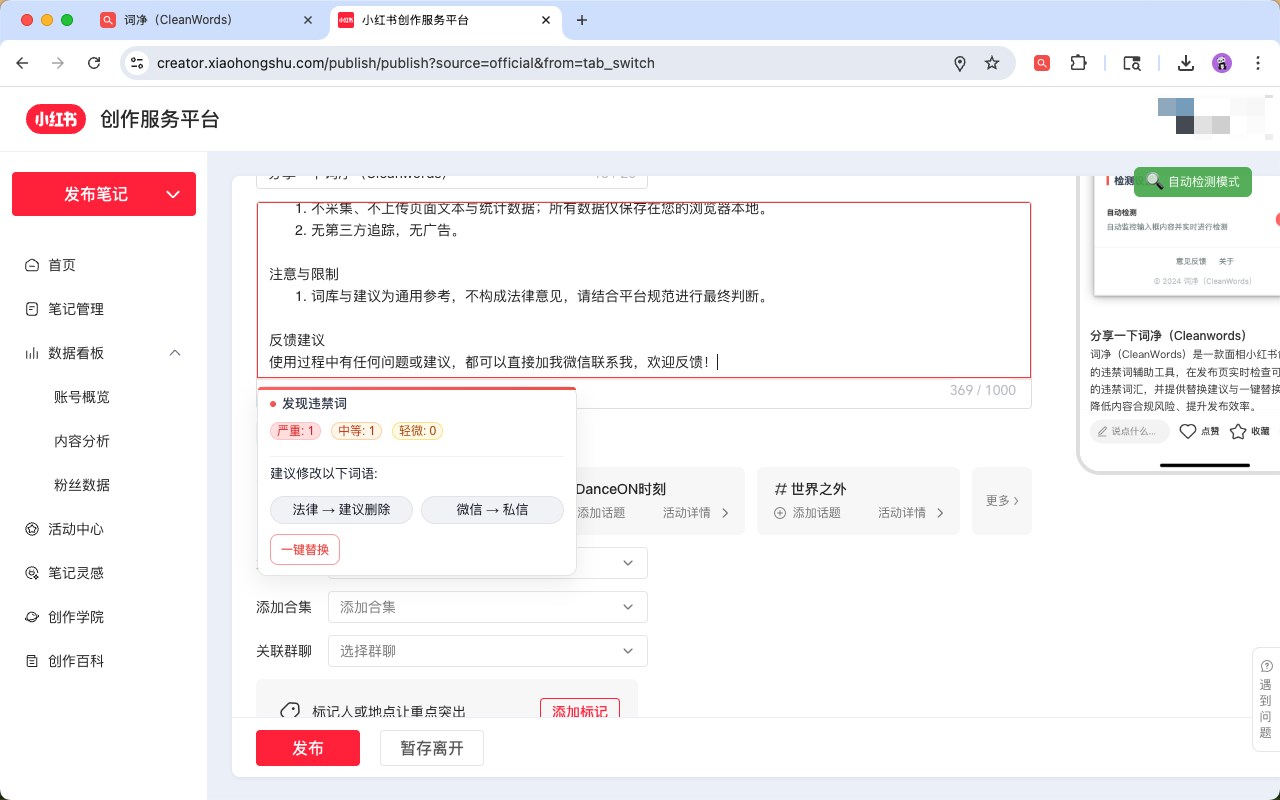Click the 分享一下词净 (Cleanwords) preview title

coord(1168,336)
